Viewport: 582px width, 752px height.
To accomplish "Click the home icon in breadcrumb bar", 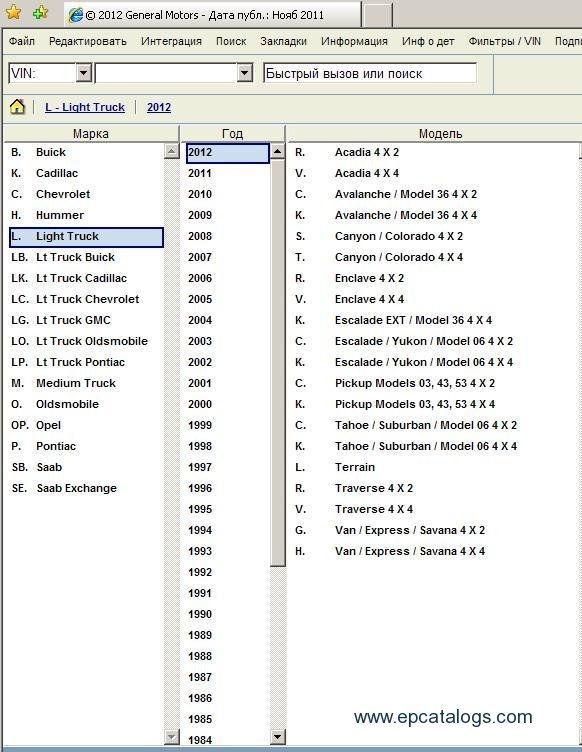I will pyautogui.click(x=17, y=106).
